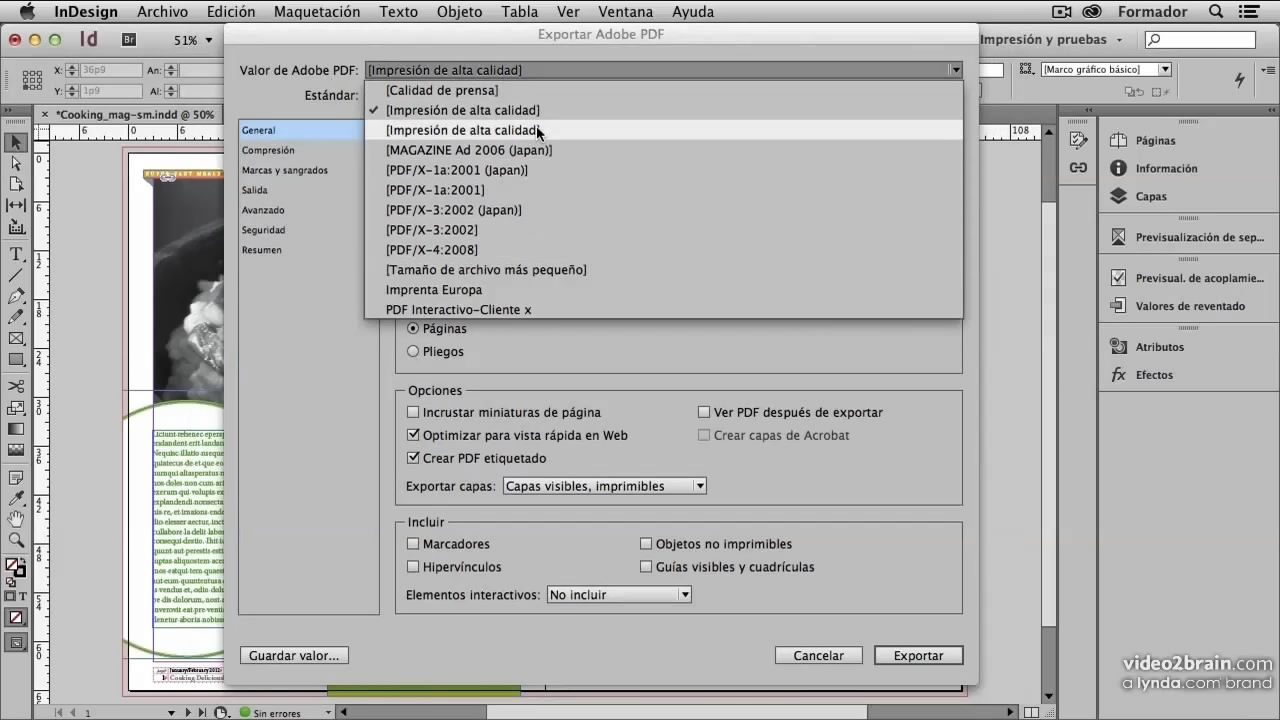Select the Note tool

(x=16, y=477)
